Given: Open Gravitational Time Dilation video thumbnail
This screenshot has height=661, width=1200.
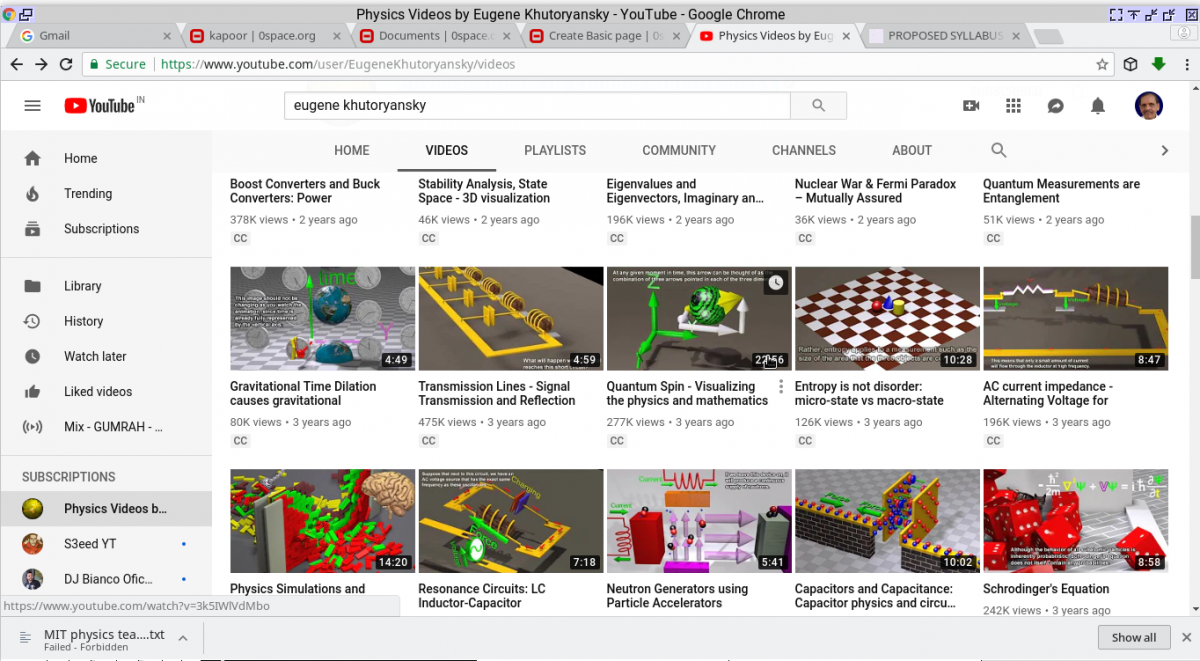Looking at the screenshot, I should 322,318.
